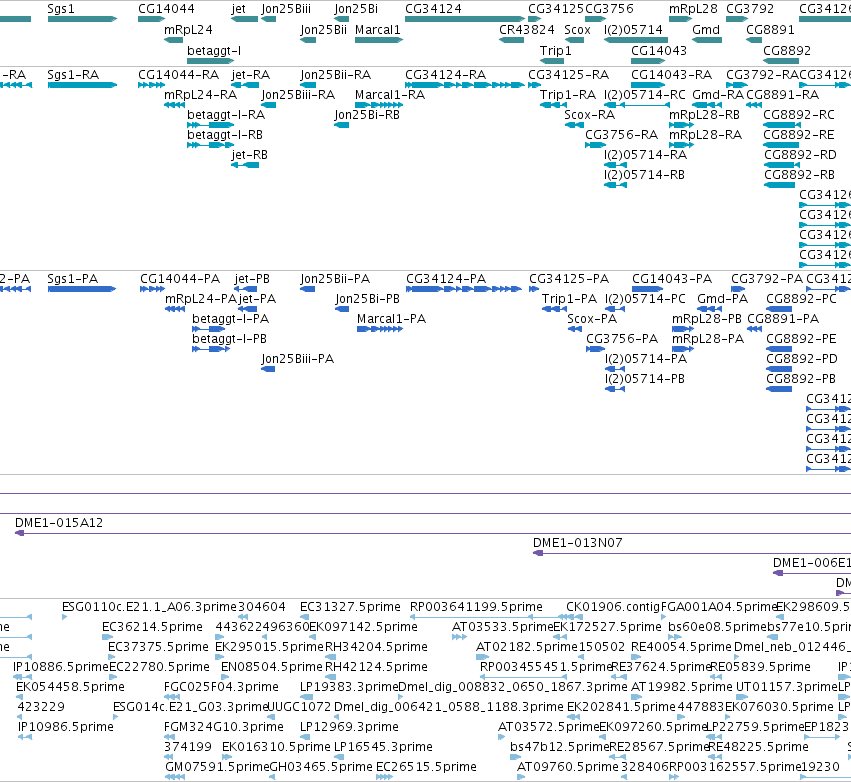Click the CG34124 gene bar
Image resolution: width=851 pixels, height=782 pixels.
tap(465, 19)
